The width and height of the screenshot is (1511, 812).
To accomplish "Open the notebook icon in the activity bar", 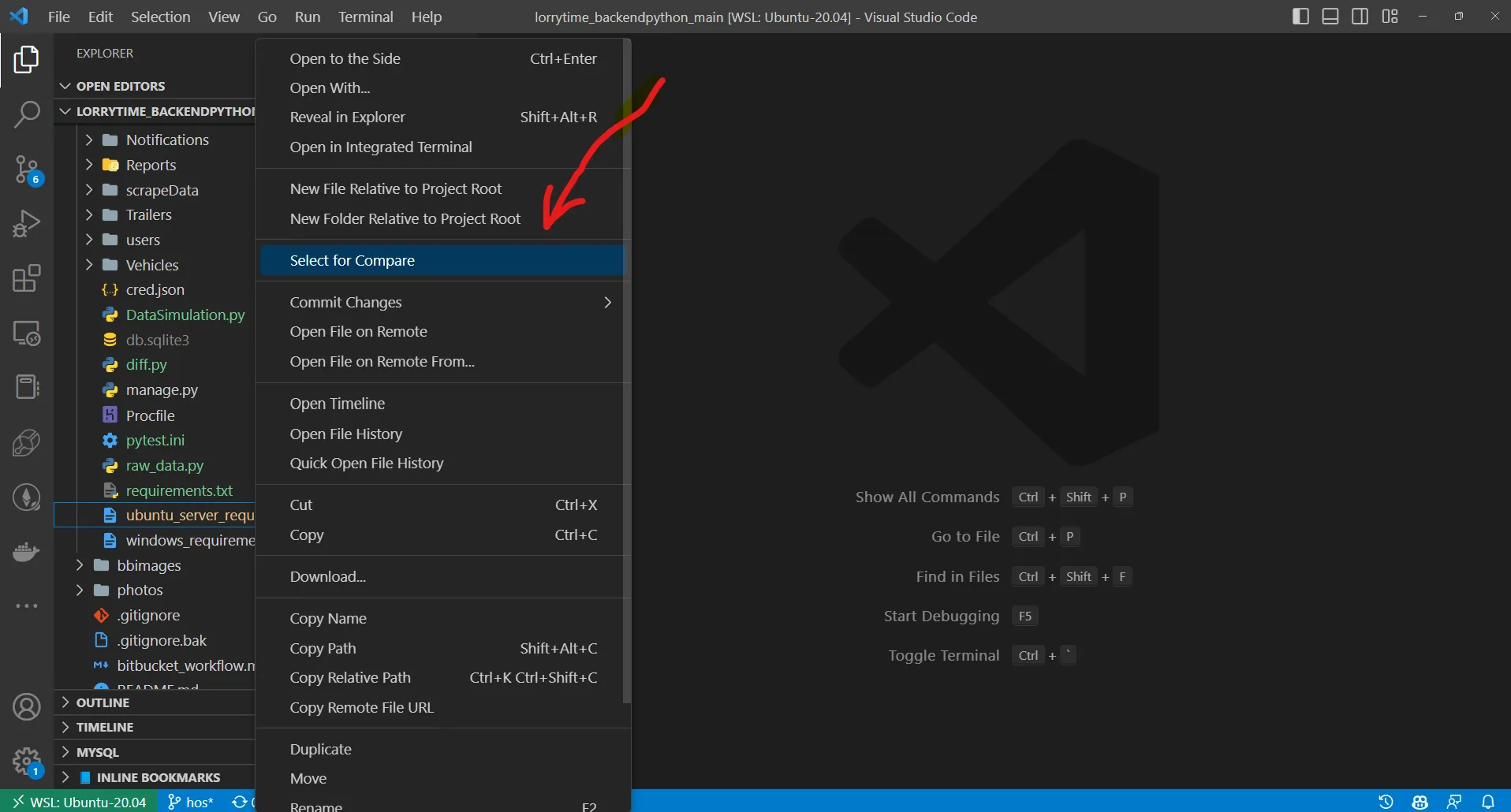I will (x=26, y=387).
